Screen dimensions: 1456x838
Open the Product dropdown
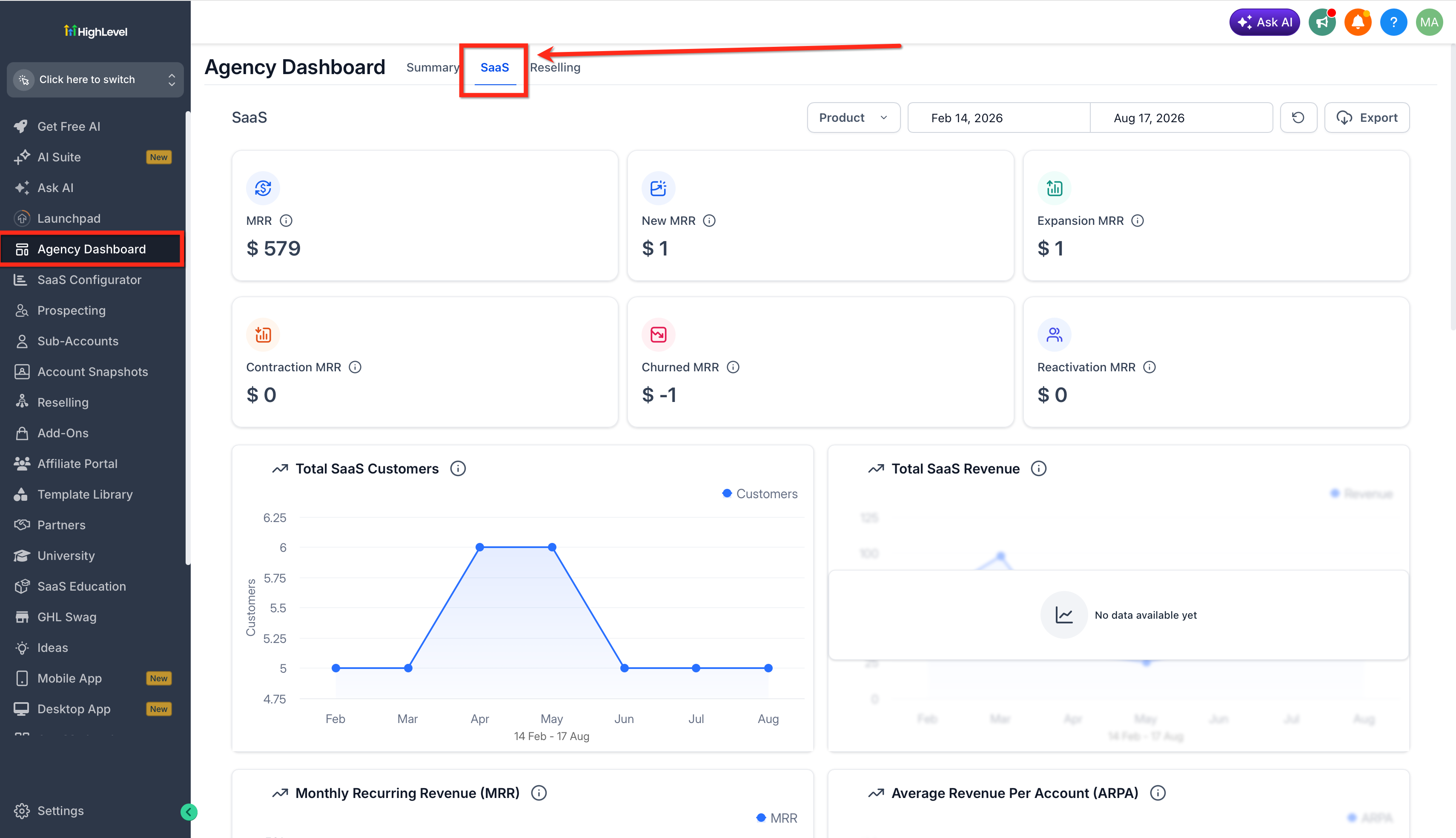tap(853, 118)
